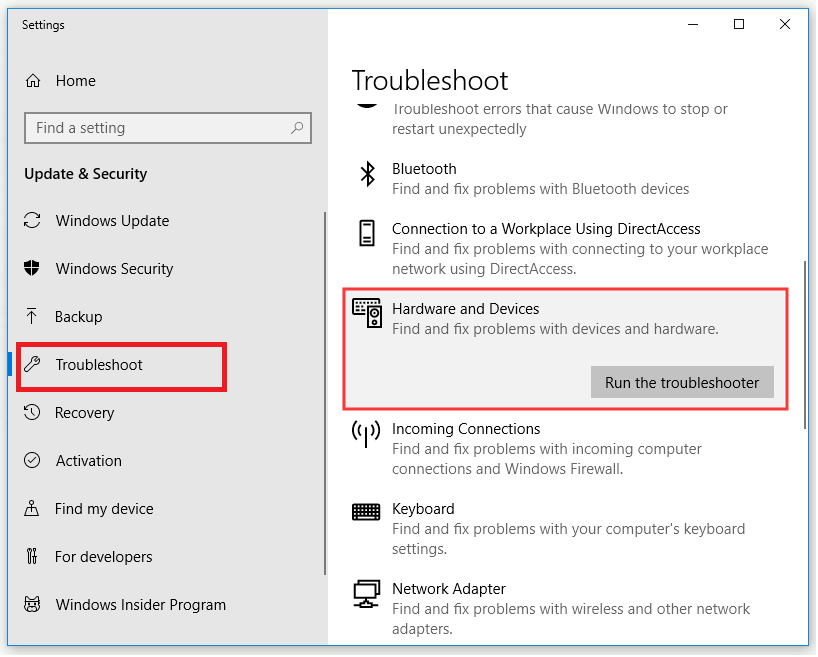Click the Windows Insider Program cat icon
This screenshot has height=657, width=818.
(32, 604)
